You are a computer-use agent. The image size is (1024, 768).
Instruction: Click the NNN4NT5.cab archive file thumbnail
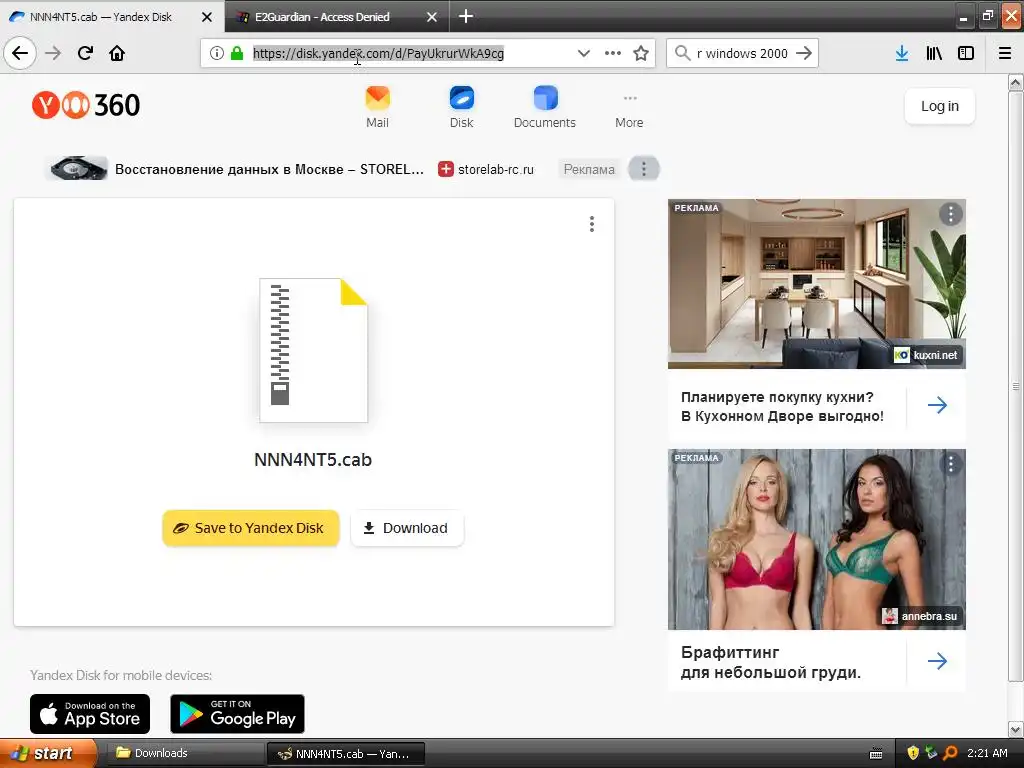coord(313,350)
